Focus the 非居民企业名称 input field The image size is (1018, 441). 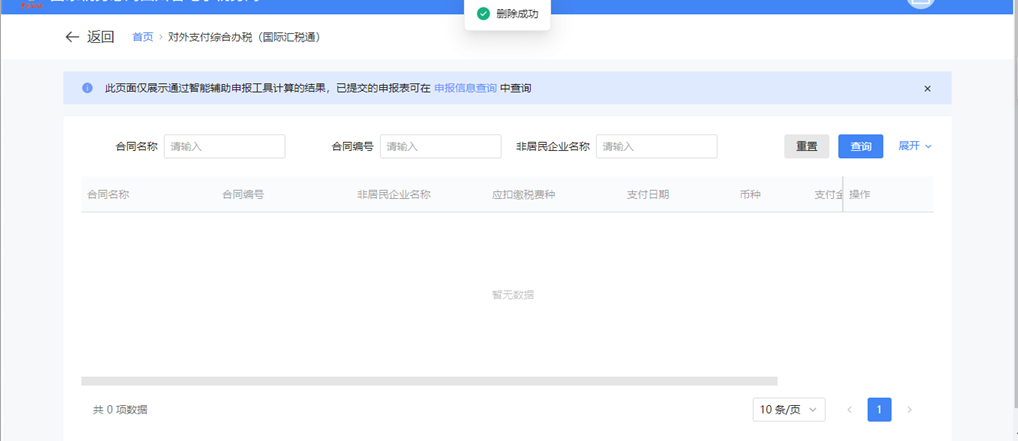point(656,147)
